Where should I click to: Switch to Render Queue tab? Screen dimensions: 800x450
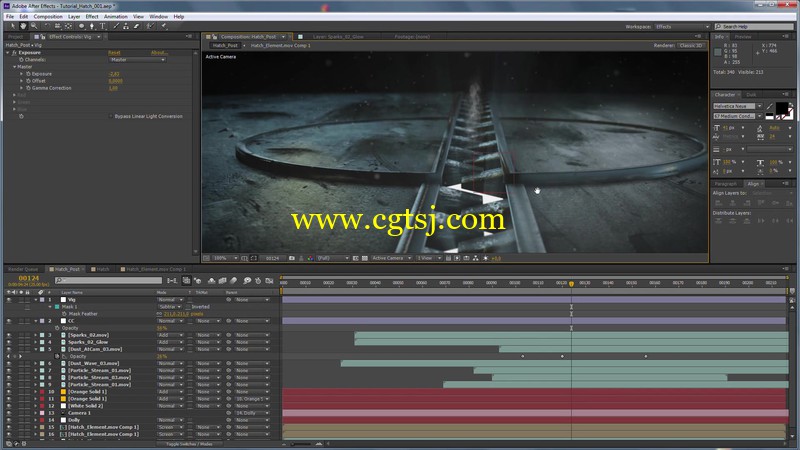23,269
